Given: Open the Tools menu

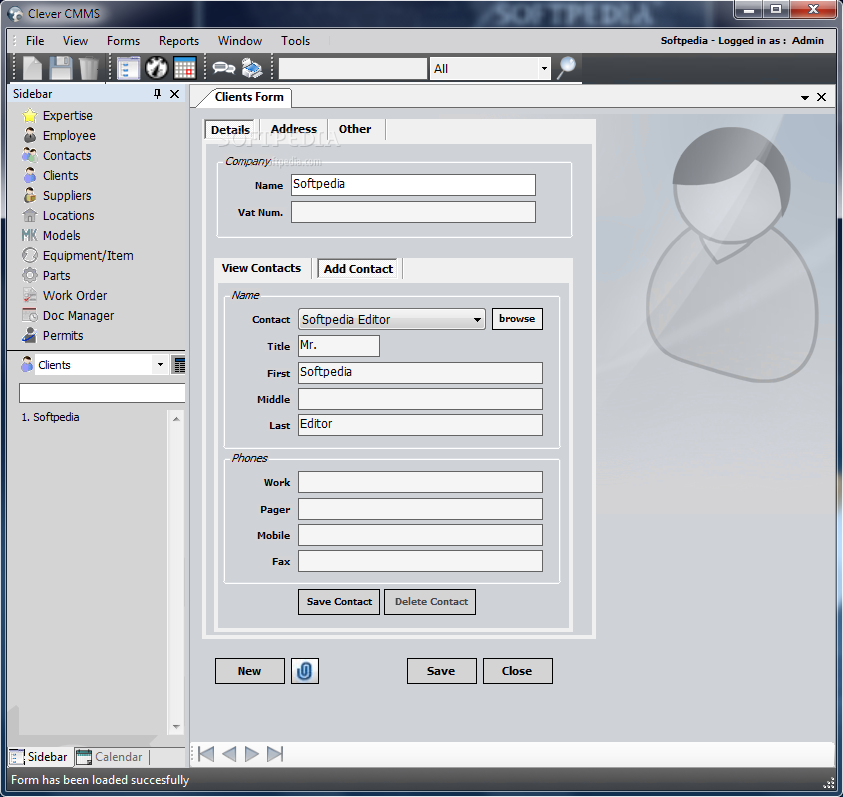Looking at the screenshot, I should (295, 41).
